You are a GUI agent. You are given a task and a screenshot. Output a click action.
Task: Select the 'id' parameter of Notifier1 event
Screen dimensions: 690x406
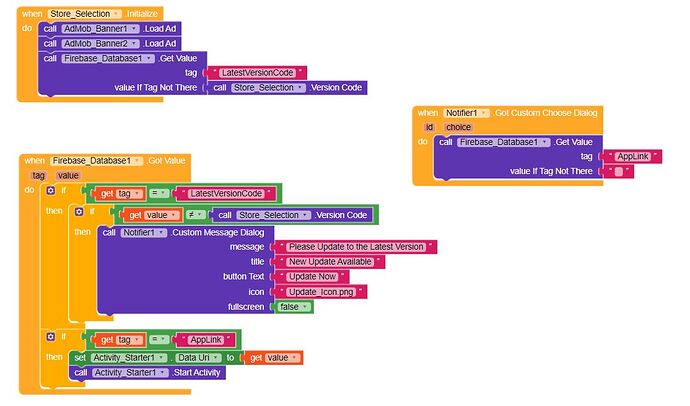[x=429, y=127]
